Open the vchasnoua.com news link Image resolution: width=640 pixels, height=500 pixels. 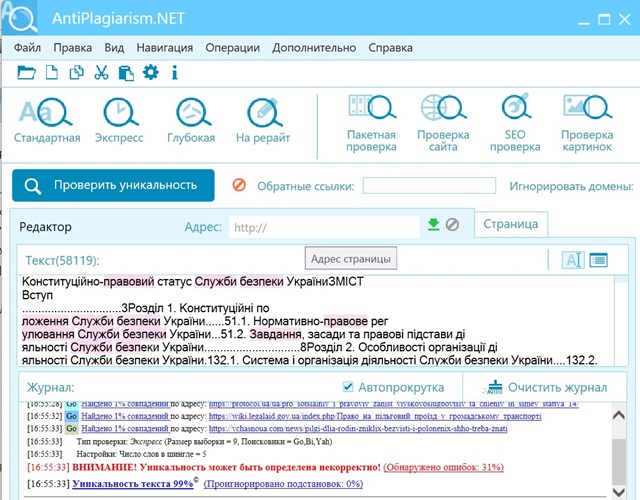coord(358,429)
